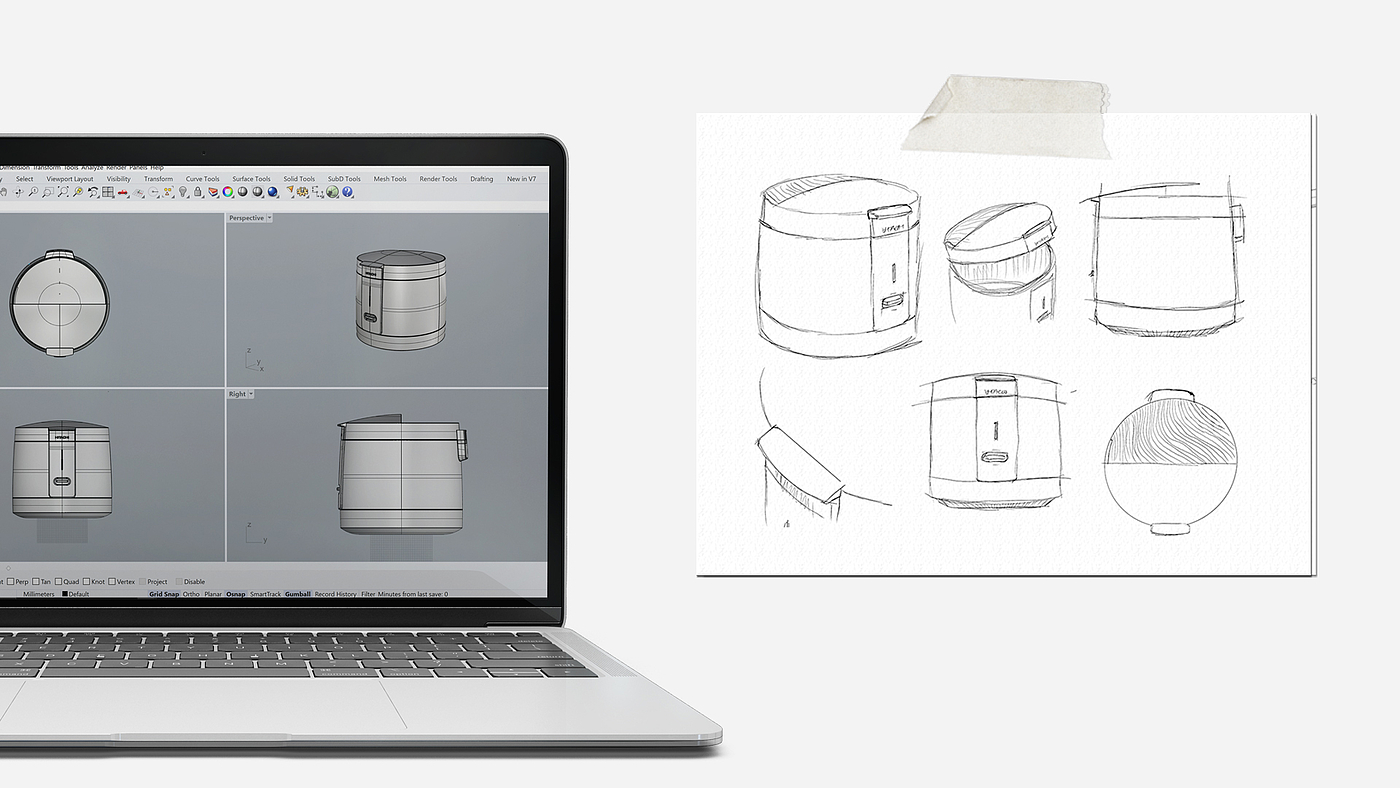
Task: Click the padlock Lock Objects icon
Action: [x=197, y=192]
